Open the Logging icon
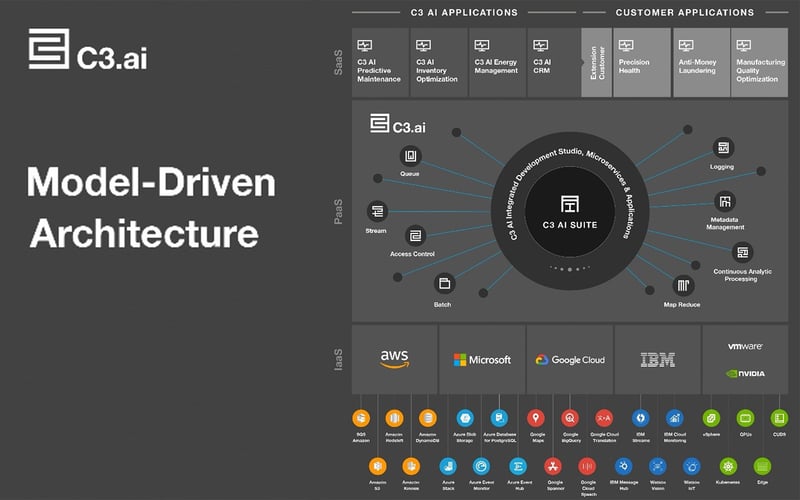800x500 pixels. pyautogui.click(x=723, y=148)
